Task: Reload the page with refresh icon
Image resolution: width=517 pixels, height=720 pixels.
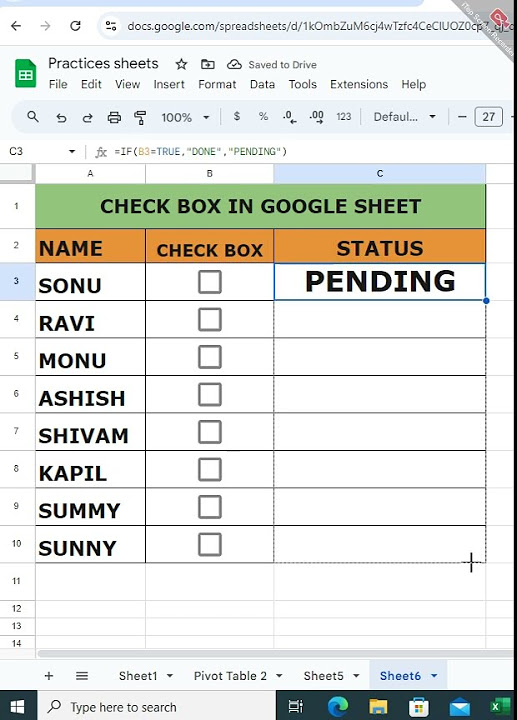Action: pyautogui.click(x=75, y=26)
